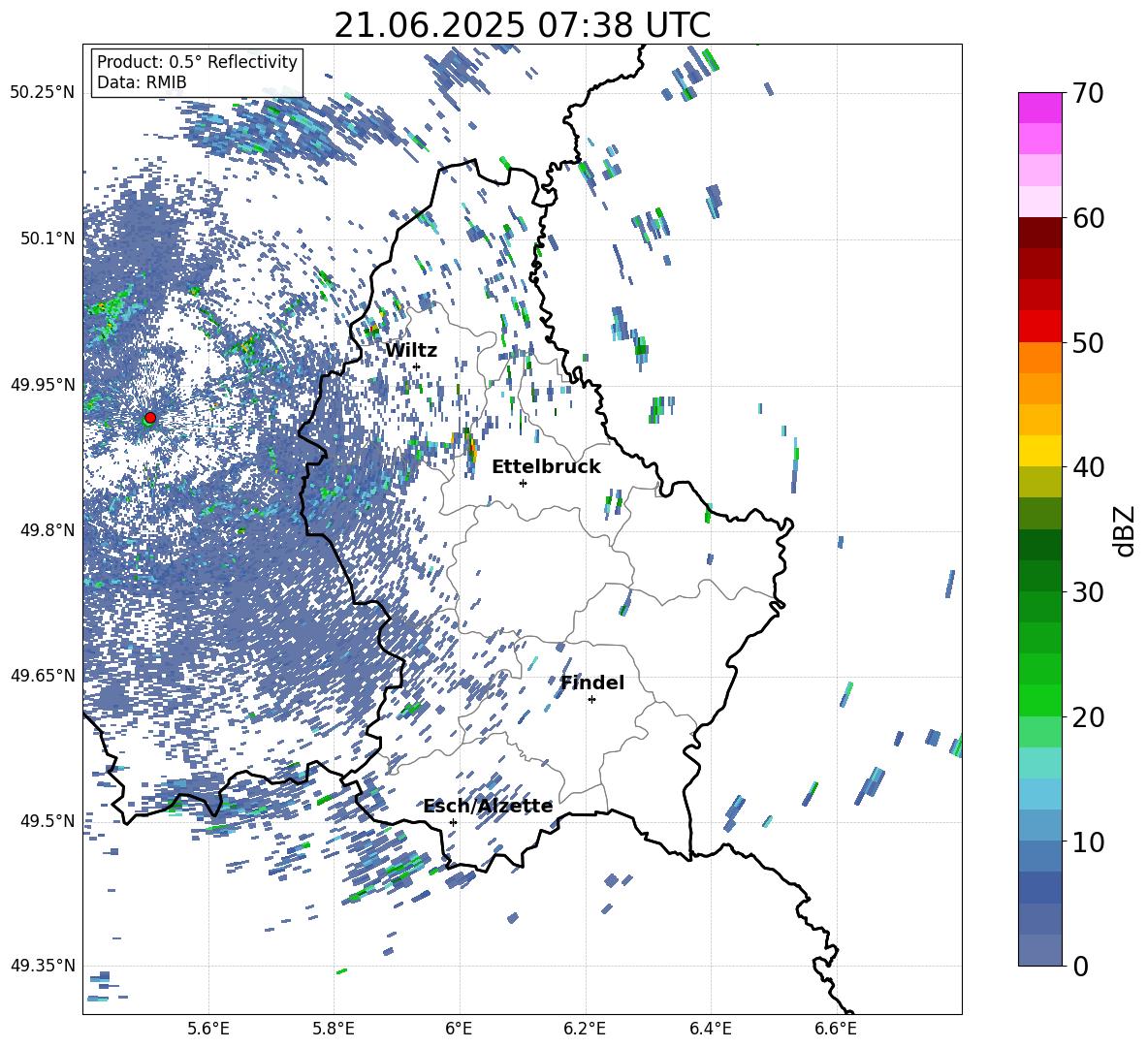Click the bright red 50 dBZ swatch
Viewport: 1148px width, 1048px height.
[1039, 327]
